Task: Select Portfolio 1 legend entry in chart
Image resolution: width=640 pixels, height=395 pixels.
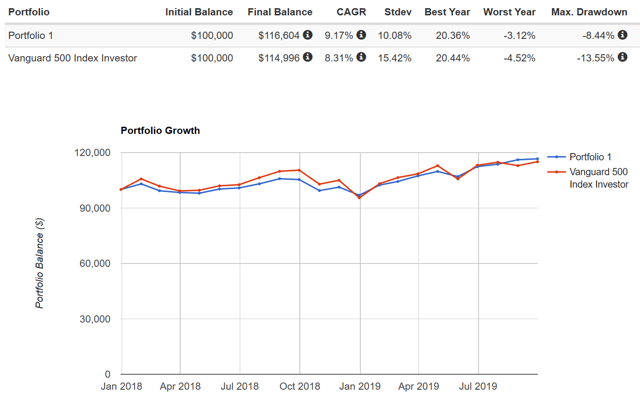Action: point(579,157)
